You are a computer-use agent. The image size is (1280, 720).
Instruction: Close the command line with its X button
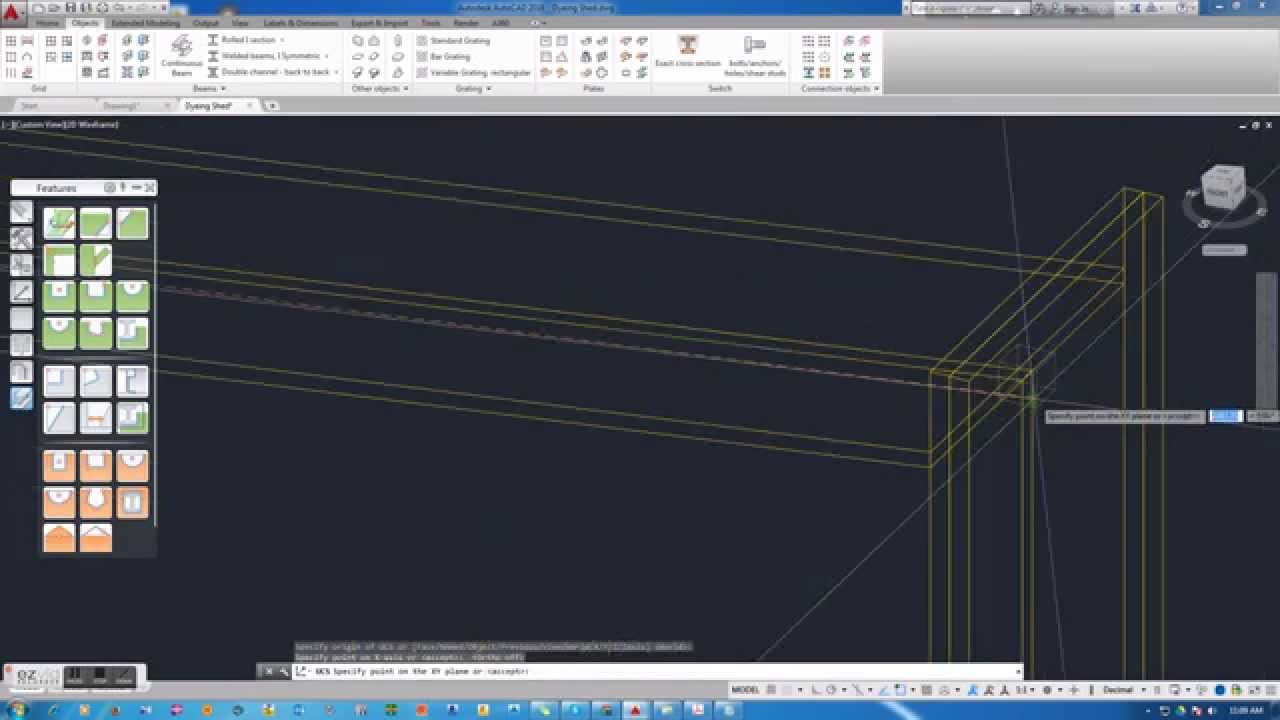(269, 671)
